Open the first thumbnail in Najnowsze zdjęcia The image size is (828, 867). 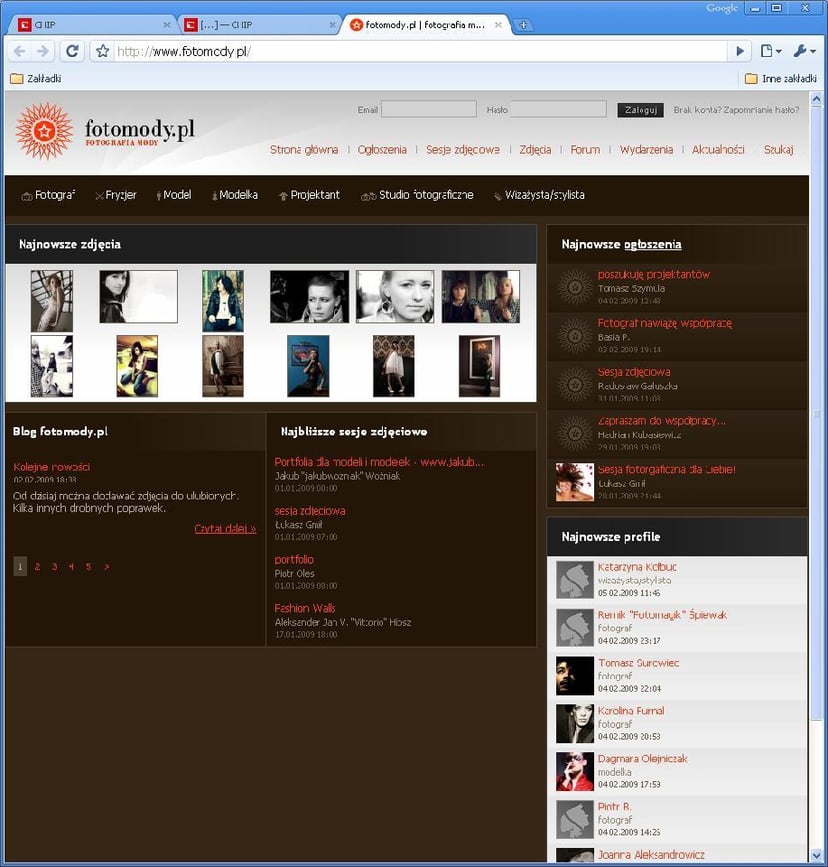51,300
